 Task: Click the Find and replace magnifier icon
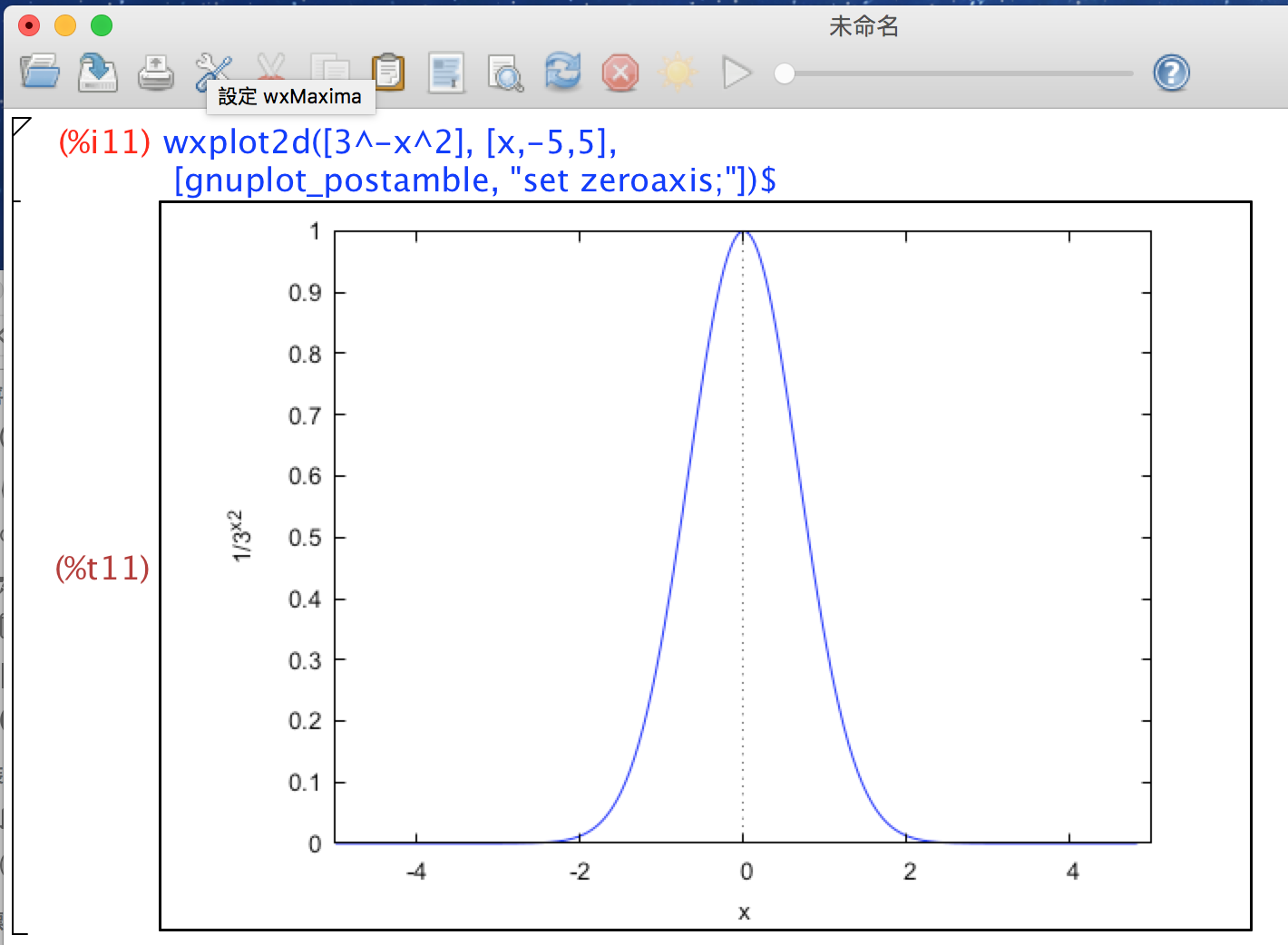click(505, 73)
